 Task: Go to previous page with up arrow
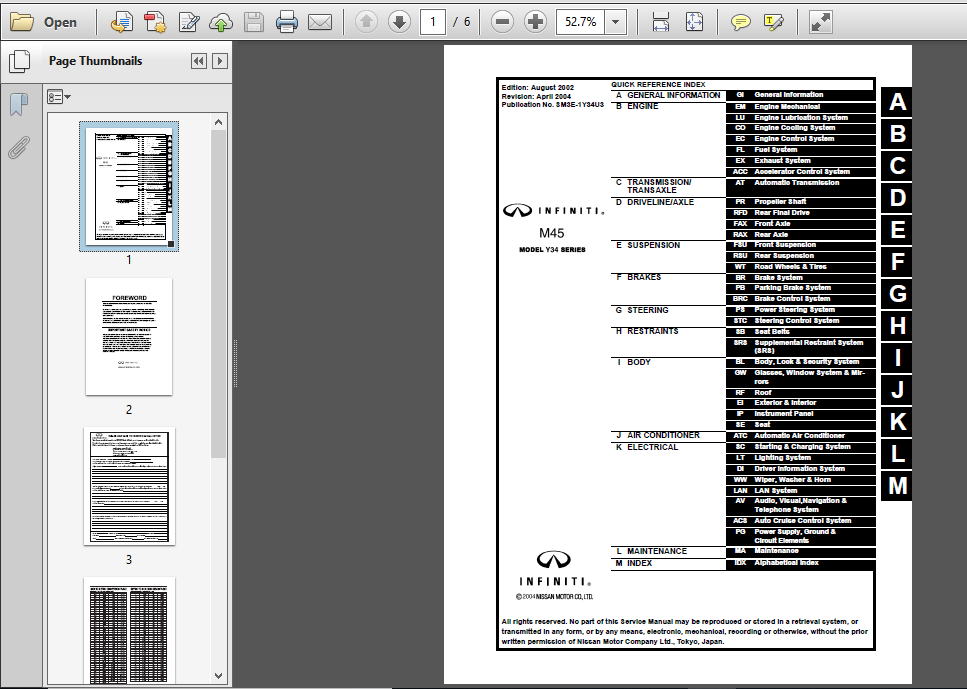coord(366,22)
